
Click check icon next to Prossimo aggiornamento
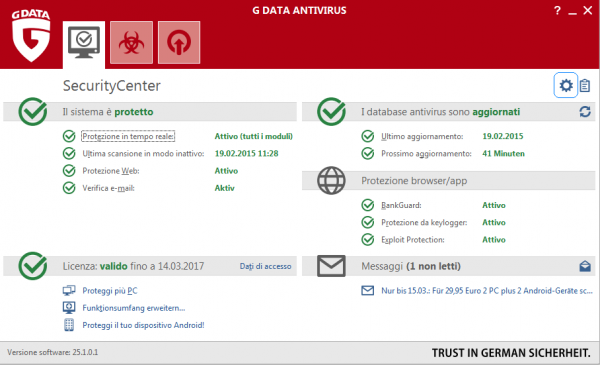pos(368,153)
